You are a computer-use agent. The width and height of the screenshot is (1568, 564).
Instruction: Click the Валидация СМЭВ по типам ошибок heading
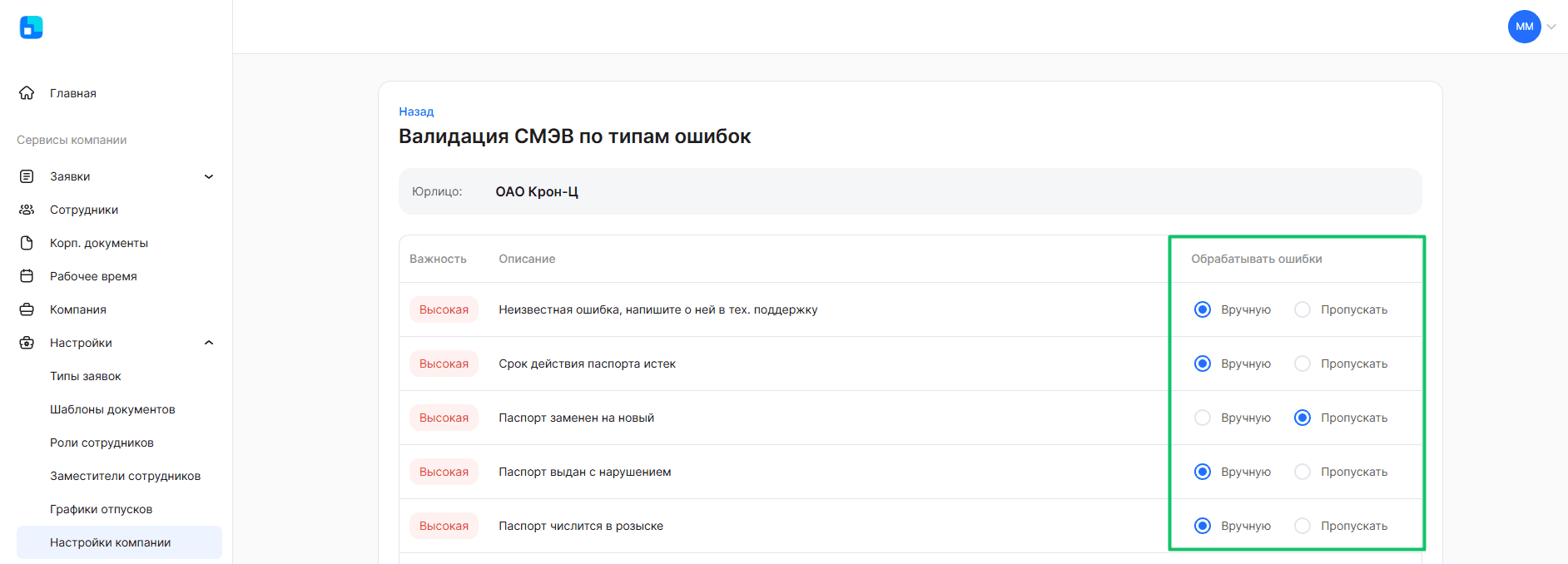(x=574, y=136)
